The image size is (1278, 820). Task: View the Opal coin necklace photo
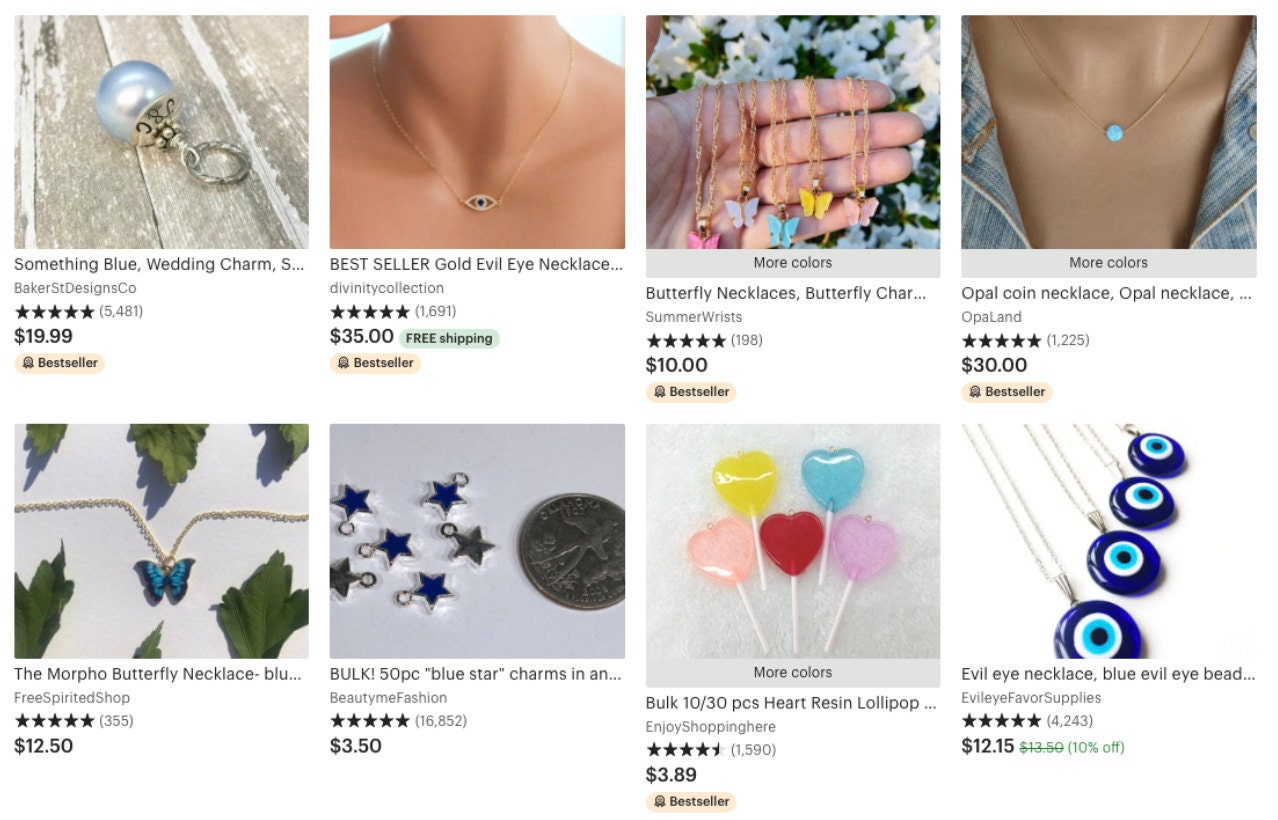1108,132
